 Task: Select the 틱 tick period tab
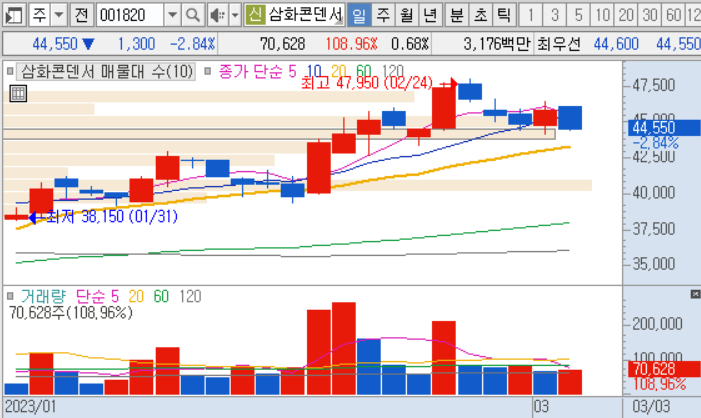504,15
